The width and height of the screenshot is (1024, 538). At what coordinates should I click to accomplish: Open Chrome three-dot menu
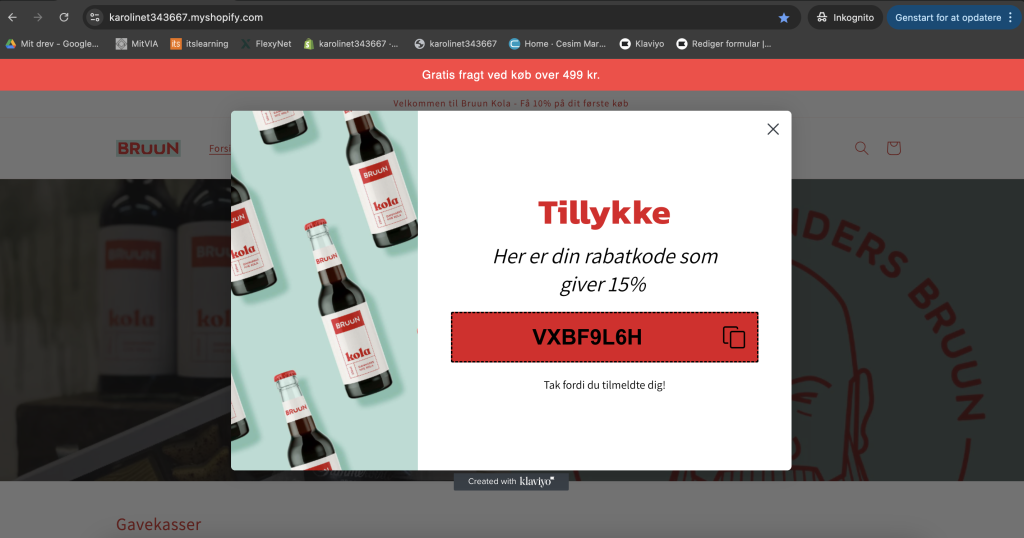click(x=1011, y=18)
